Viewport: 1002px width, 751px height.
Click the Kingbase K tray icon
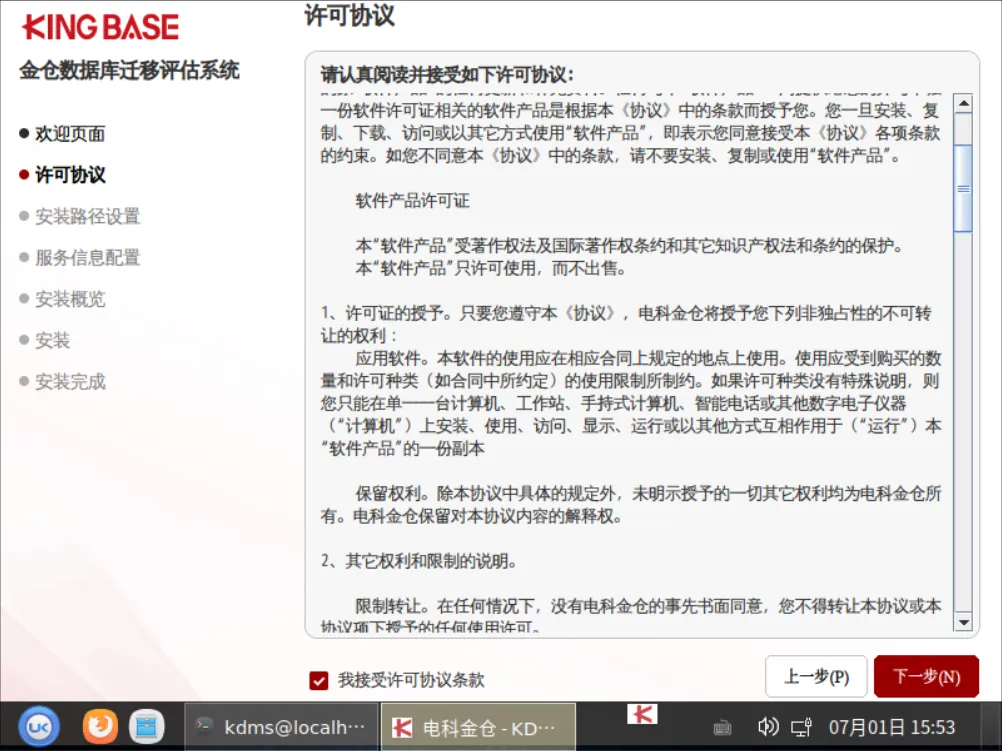point(642,714)
